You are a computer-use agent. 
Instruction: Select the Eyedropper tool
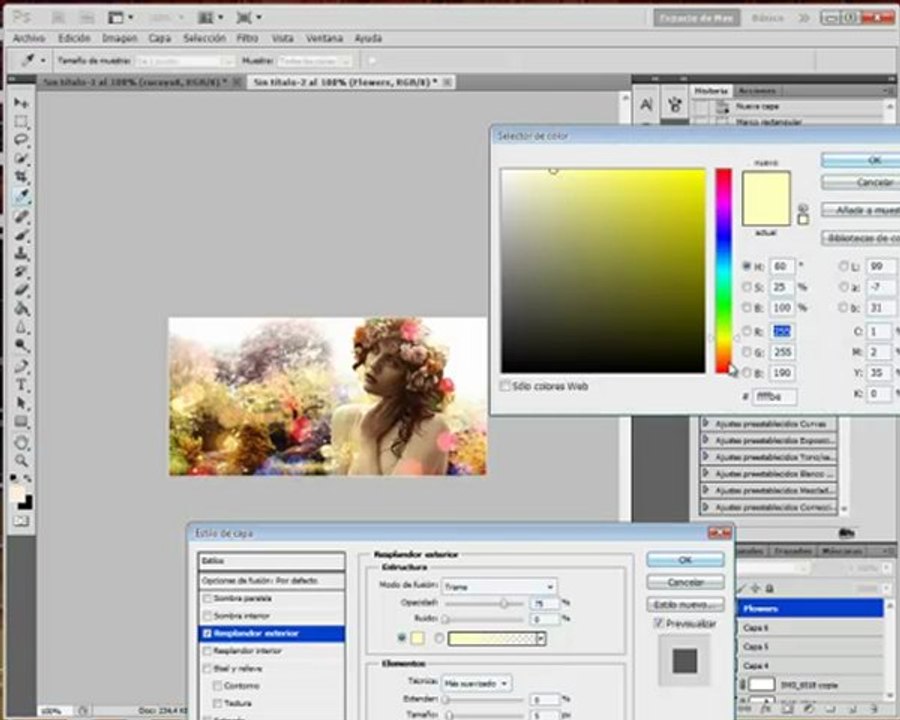click(x=21, y=196)
